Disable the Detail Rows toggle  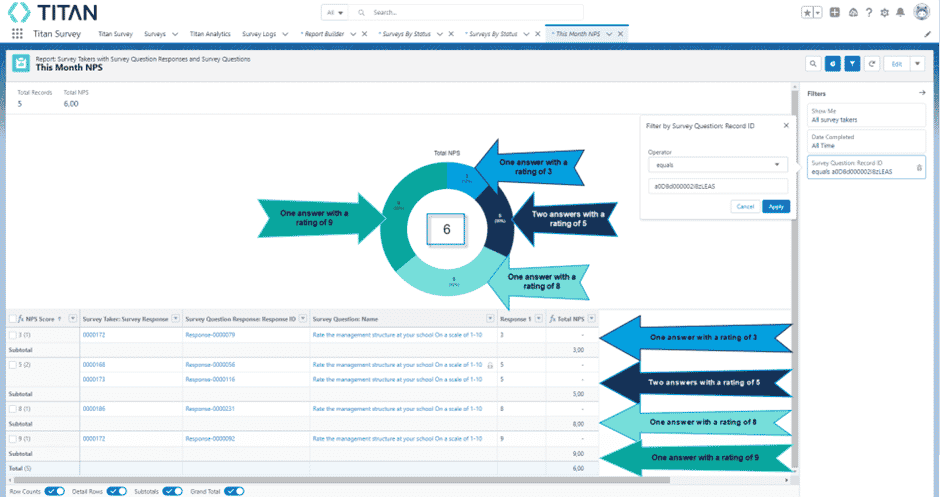click(116, 491)
